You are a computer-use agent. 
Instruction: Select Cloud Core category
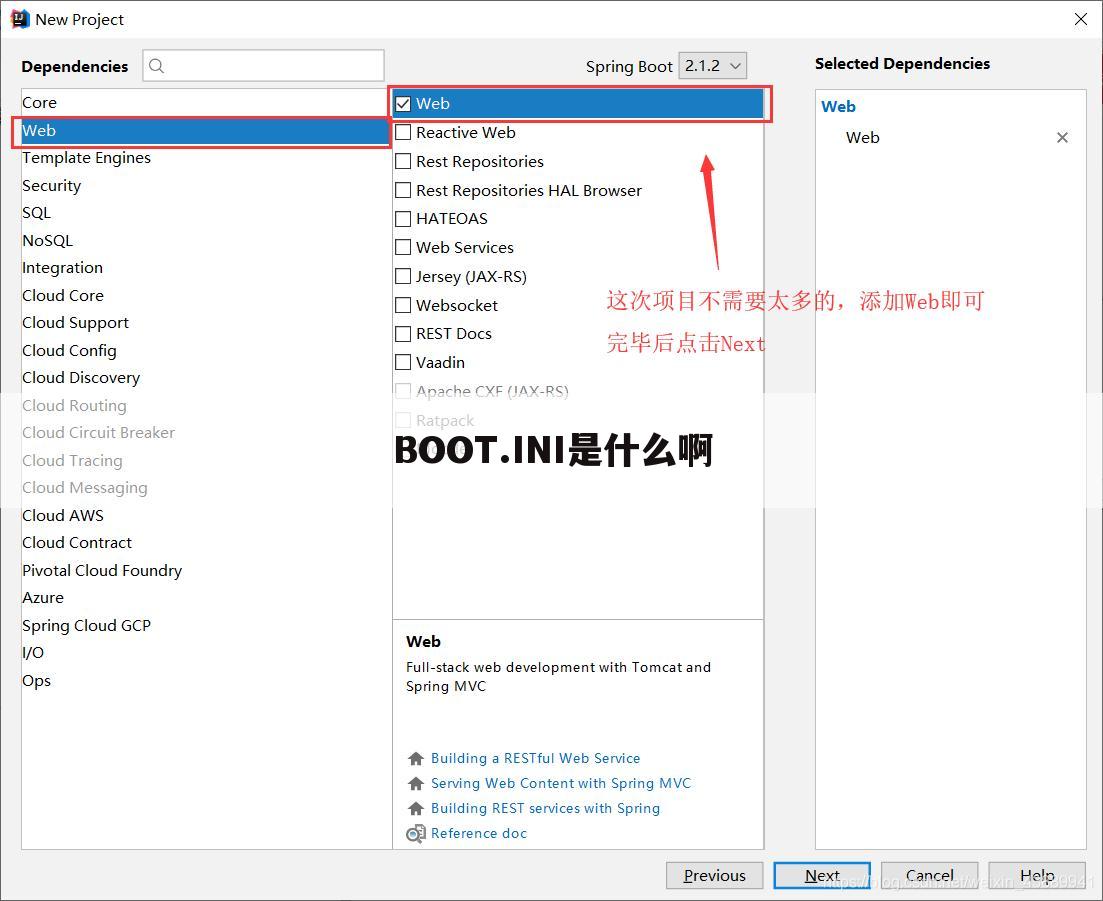(x=205, y=295)
